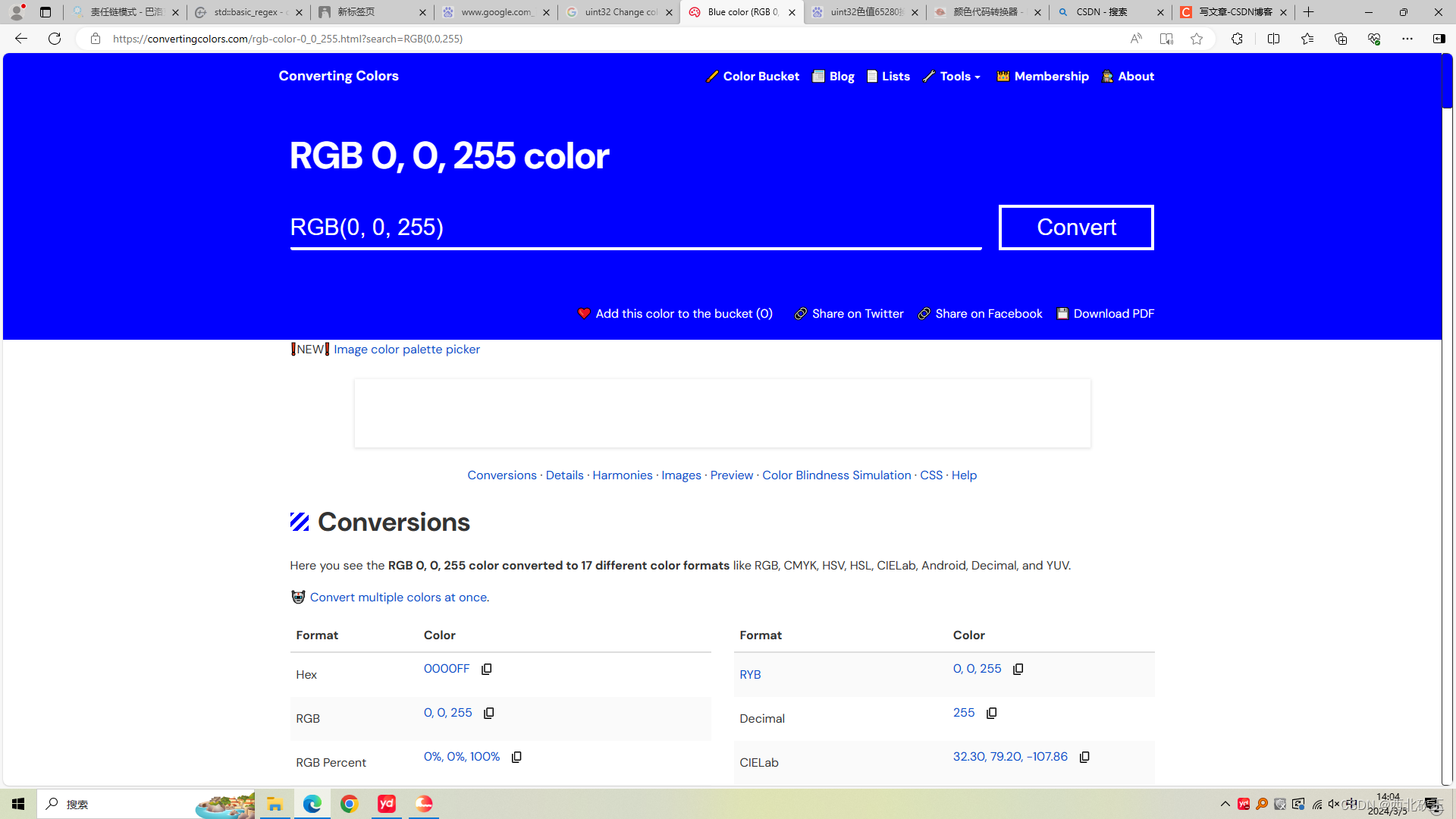Open browser Settings and more menu

[x=1407, y=39]
